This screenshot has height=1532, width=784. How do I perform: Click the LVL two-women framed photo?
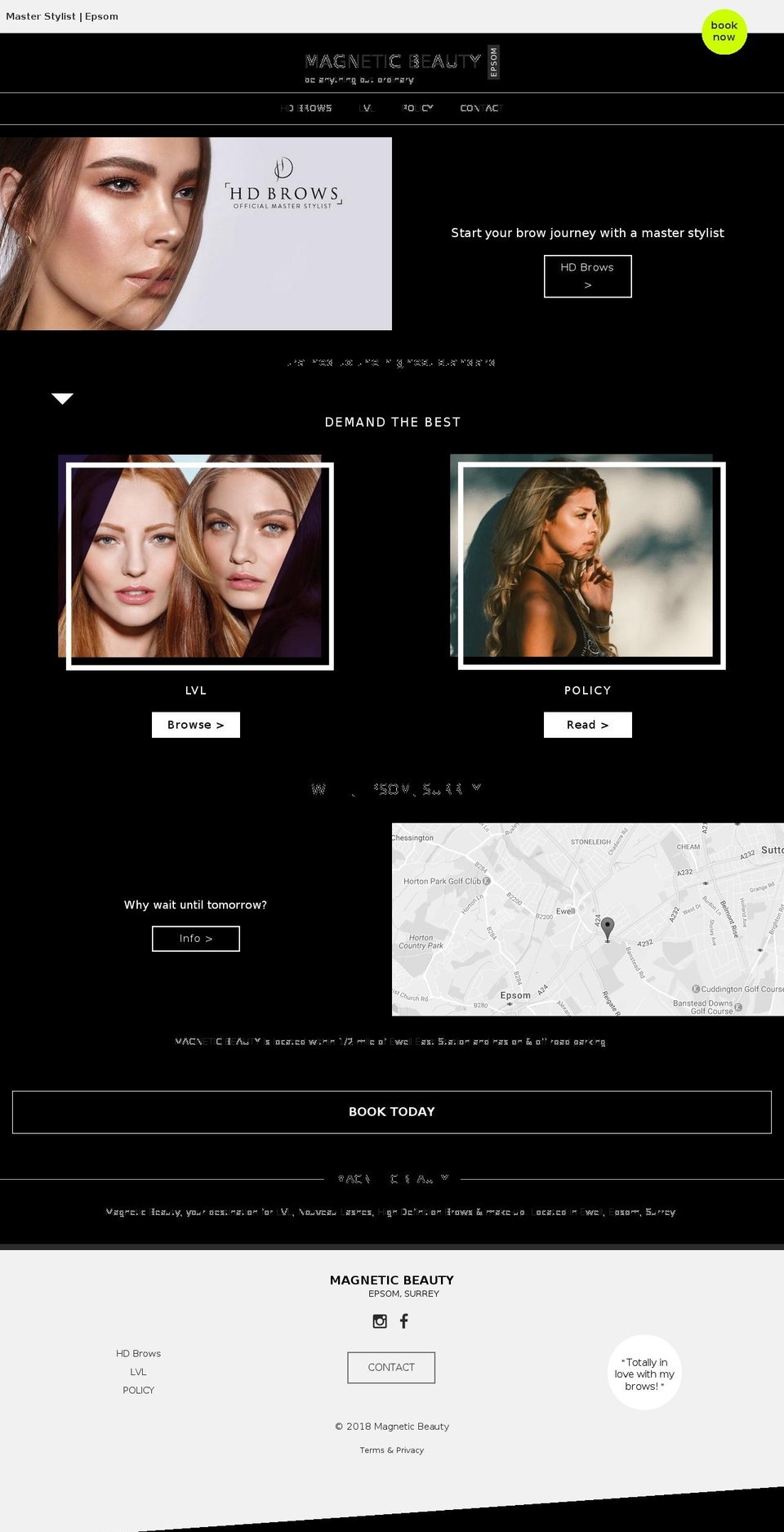[x=196, y=562]
